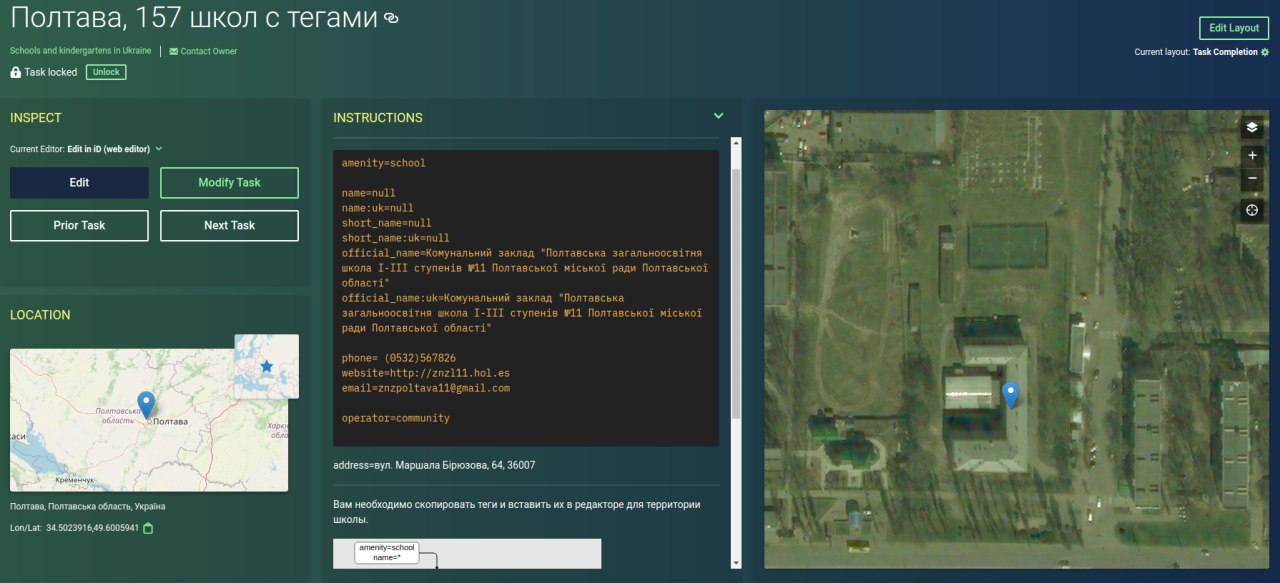Click the Task locked padlock icon
This screenshot has width=1280, height=583.
click(x=15, y=72)
